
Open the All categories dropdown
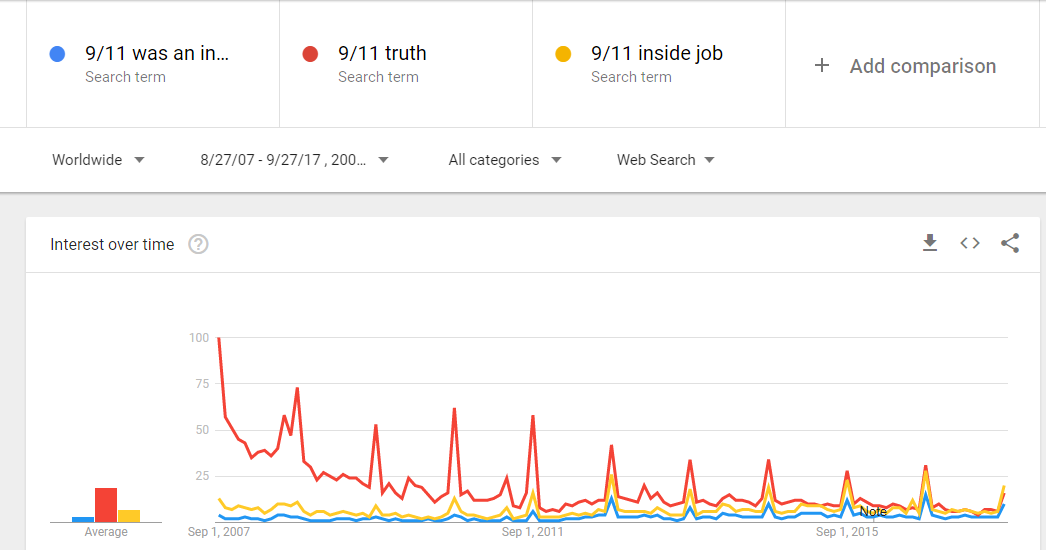coord(505,160)
